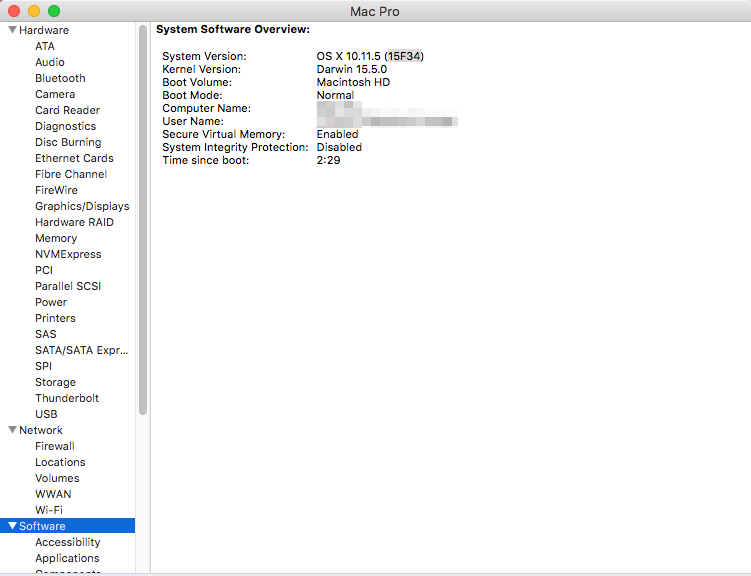751x576 pixels.
Task: Select the Network category label
Action: (x=41, y=430)
